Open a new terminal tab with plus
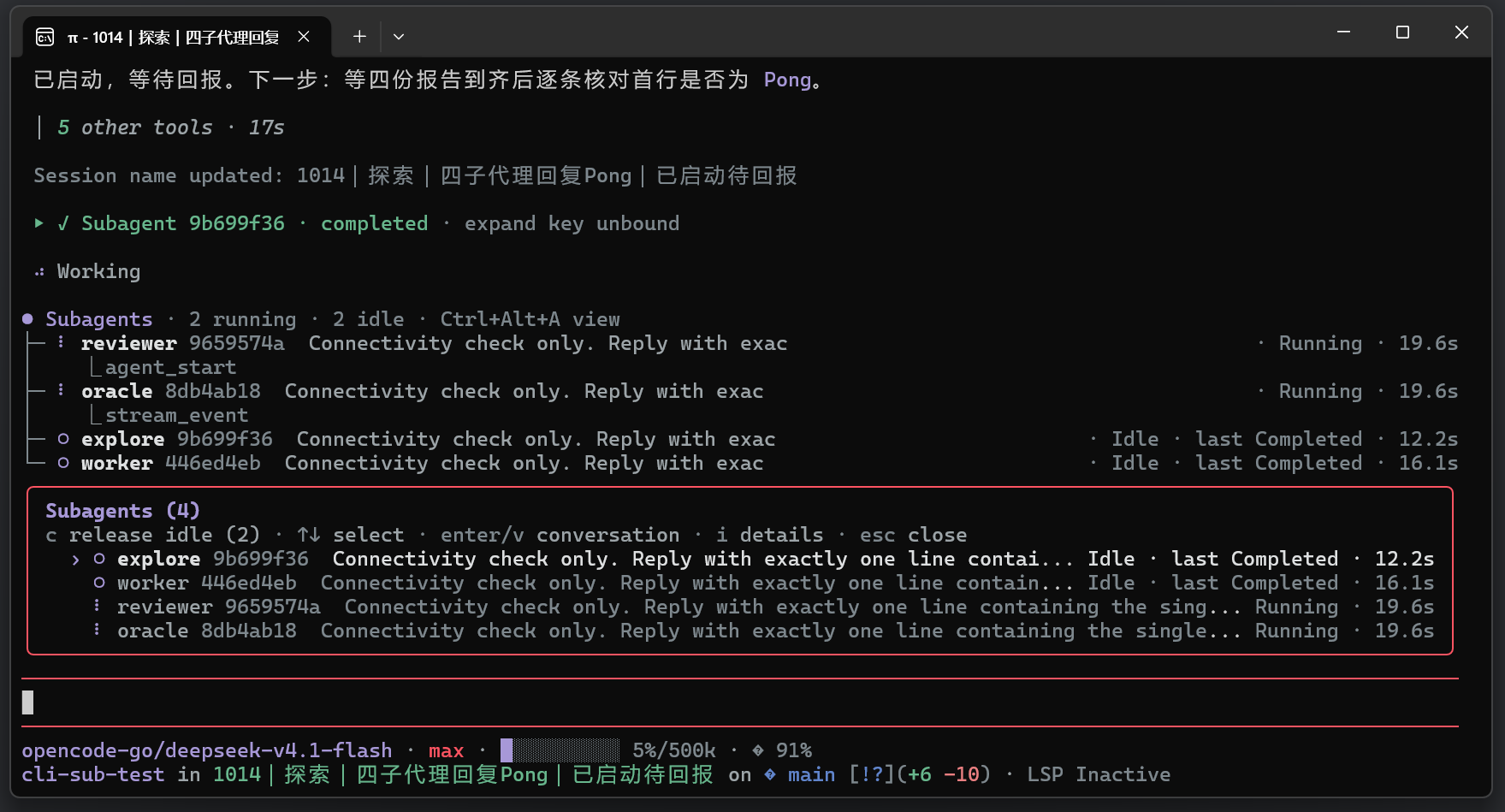 point(359,37)
